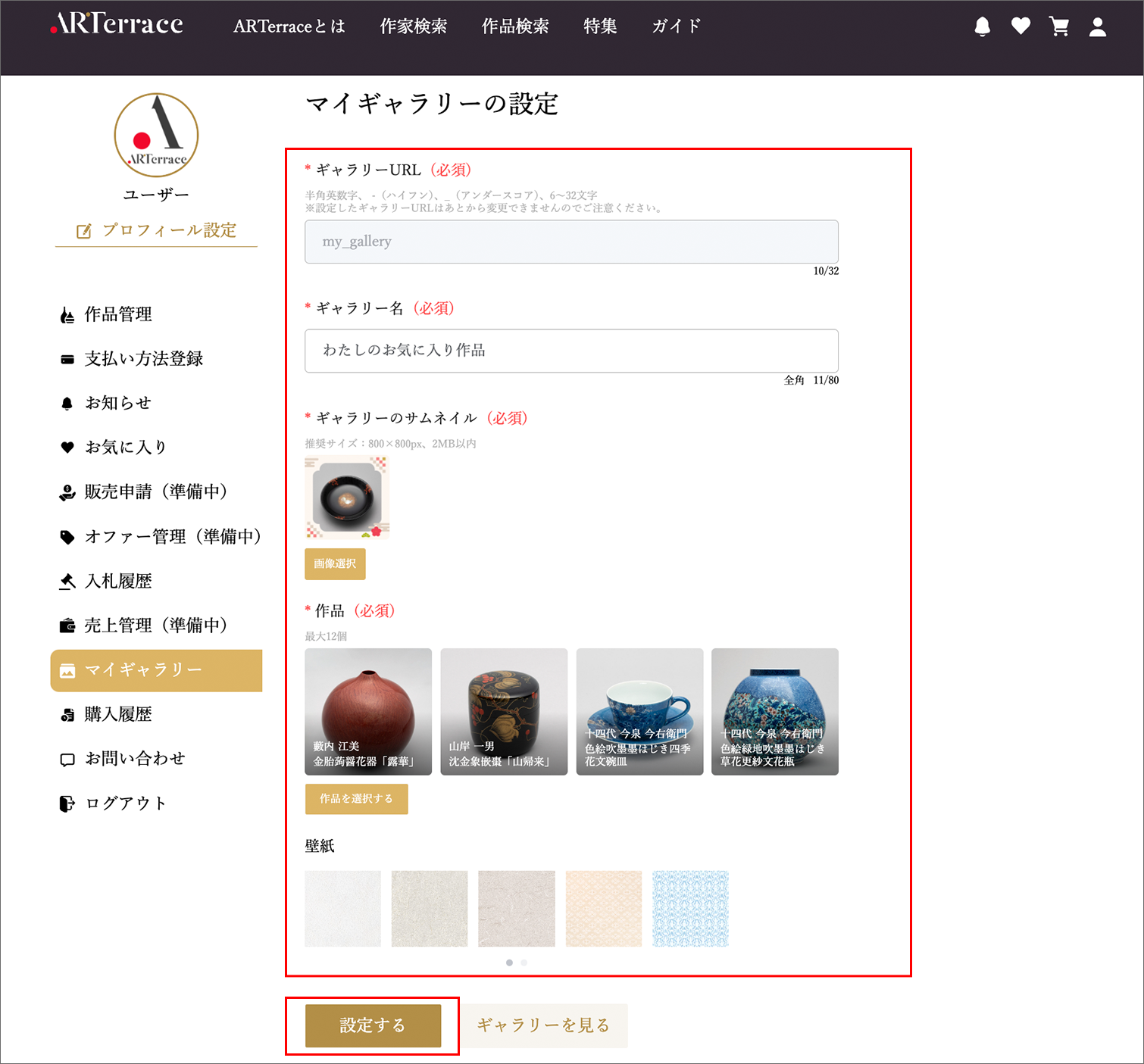
Task: Click the 作品管理 sidebar icon
Action: tap(67, 315)
